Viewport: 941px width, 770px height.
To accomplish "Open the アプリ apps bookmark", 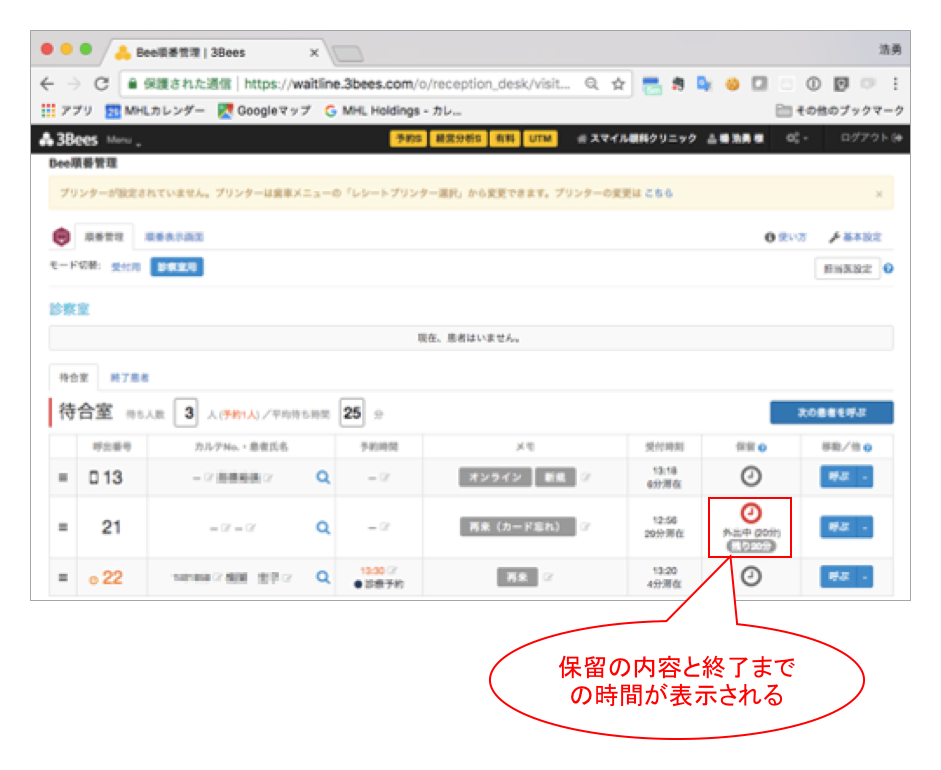I will [67, 110].
